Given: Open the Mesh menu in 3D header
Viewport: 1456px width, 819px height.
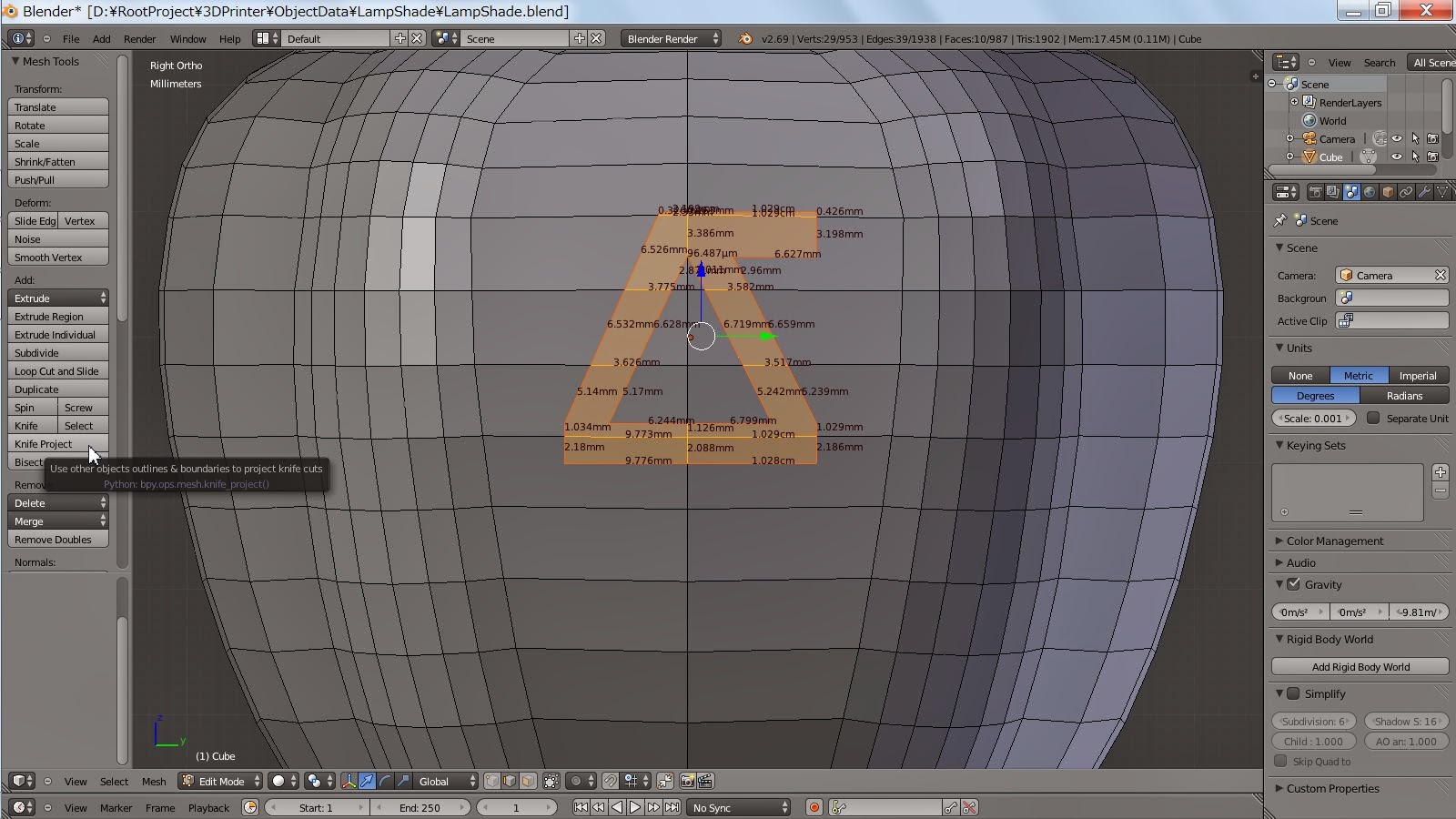Looking at the screenshot, I should (154, 782).
